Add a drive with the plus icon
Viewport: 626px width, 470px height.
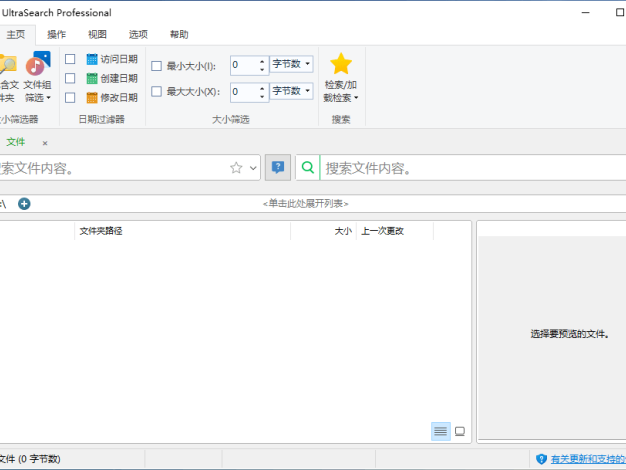pos(24,204)
